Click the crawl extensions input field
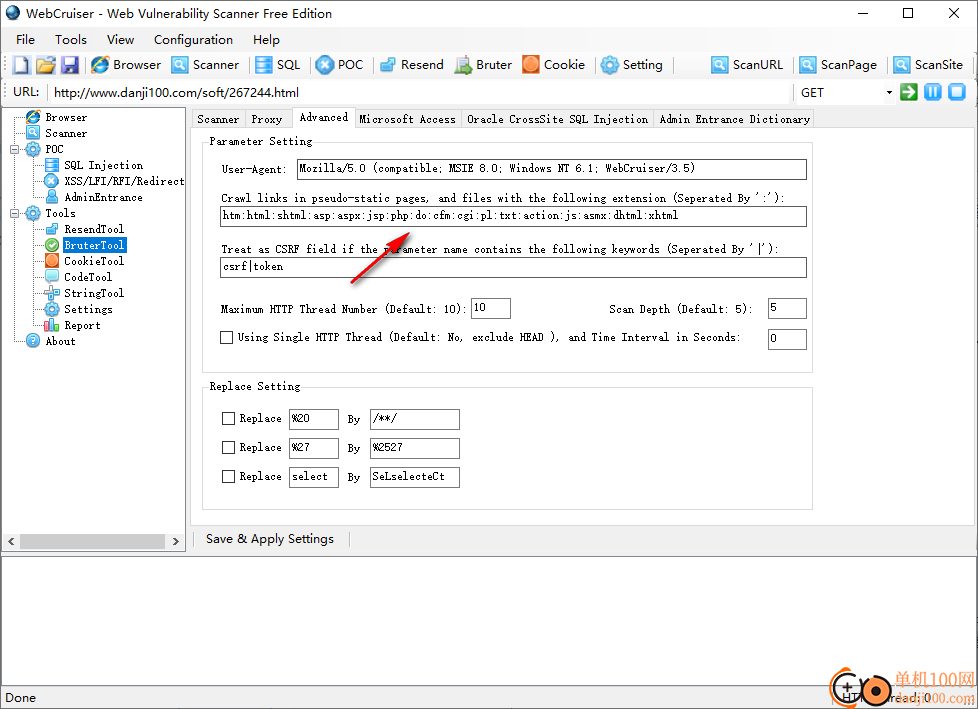 tap(513, 216)
